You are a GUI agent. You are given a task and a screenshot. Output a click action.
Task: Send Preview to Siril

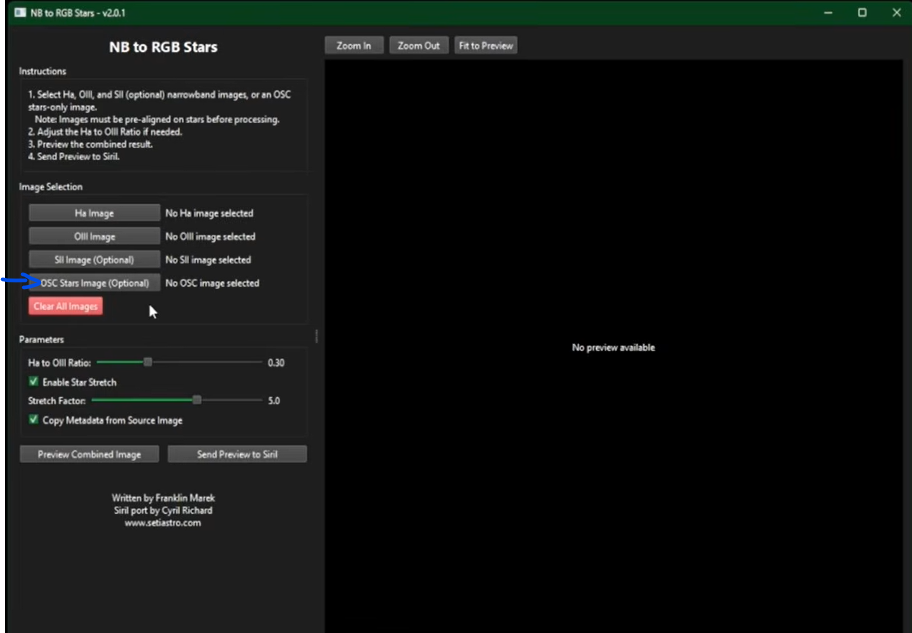(x=237, y=454)
